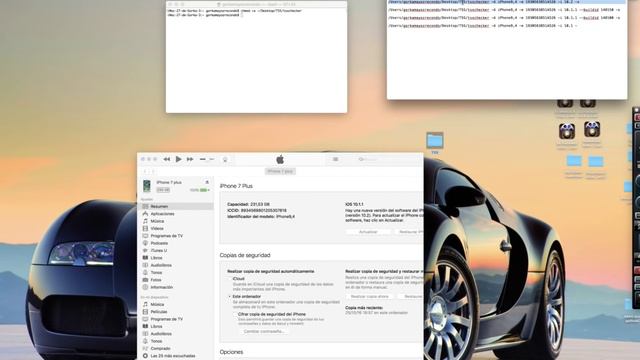Enable Cifrar copia de seguridad del iPhone

pos(235,314)
